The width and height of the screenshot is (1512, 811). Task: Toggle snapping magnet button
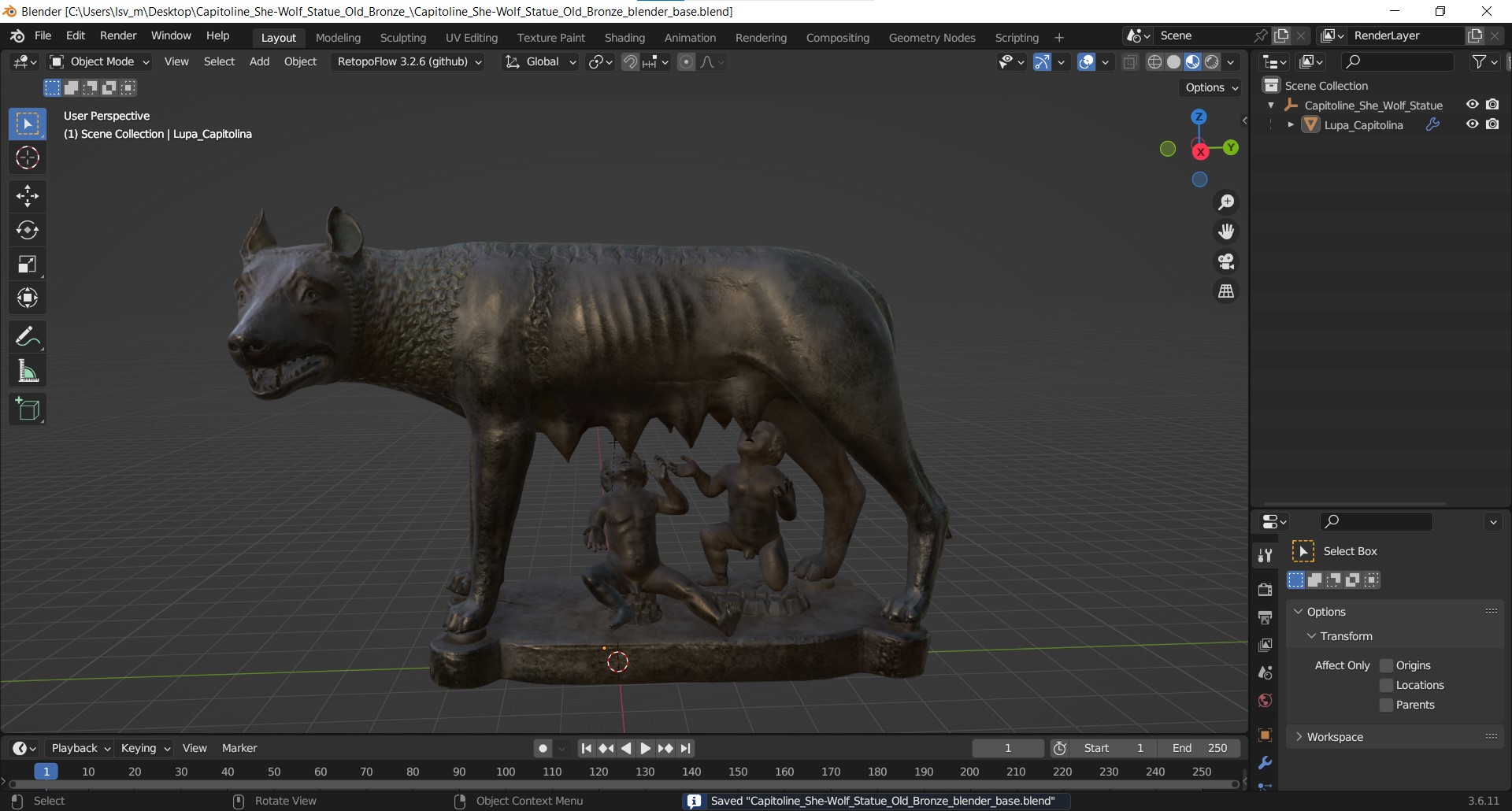(630, 61)
